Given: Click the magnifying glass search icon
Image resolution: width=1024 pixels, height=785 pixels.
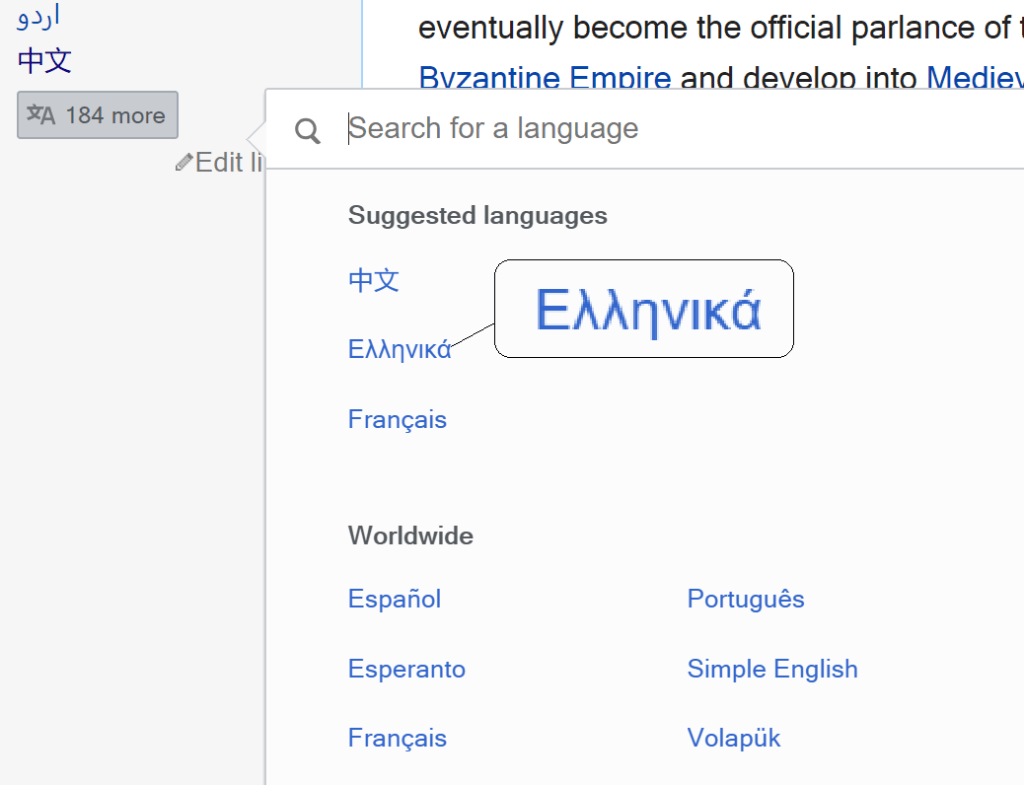Looking at the screenshot, I should click(308, 131).
